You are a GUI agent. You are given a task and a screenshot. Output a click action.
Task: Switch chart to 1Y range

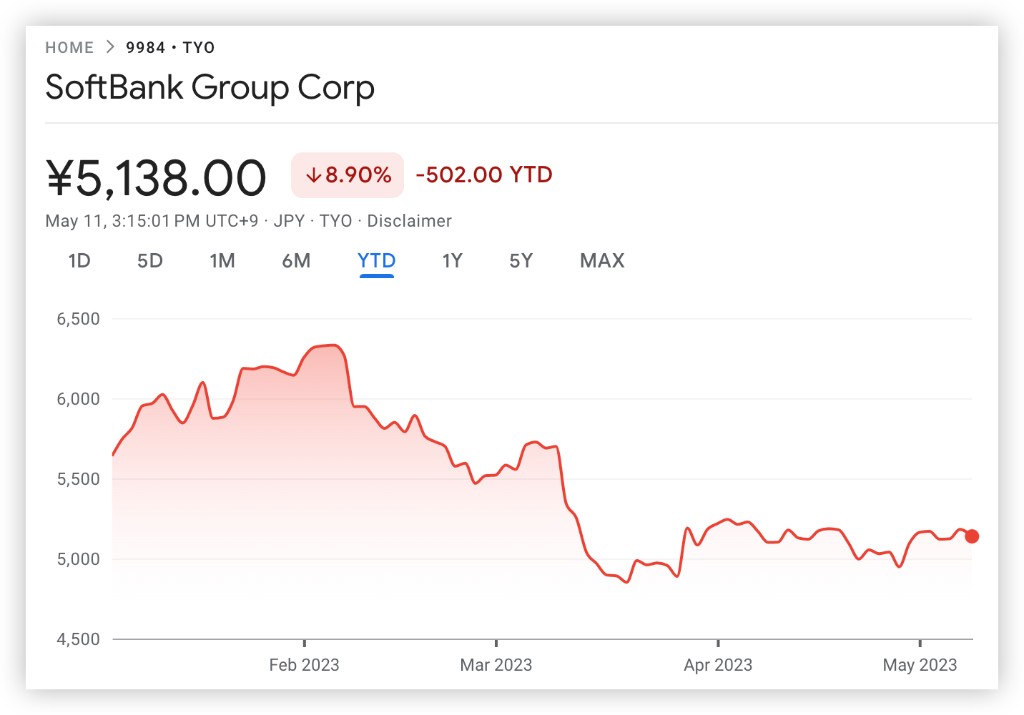tap(452, 261)
